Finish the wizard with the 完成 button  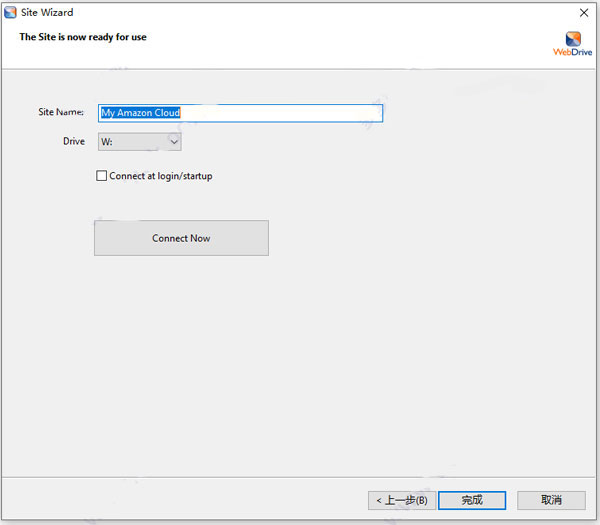471,500
